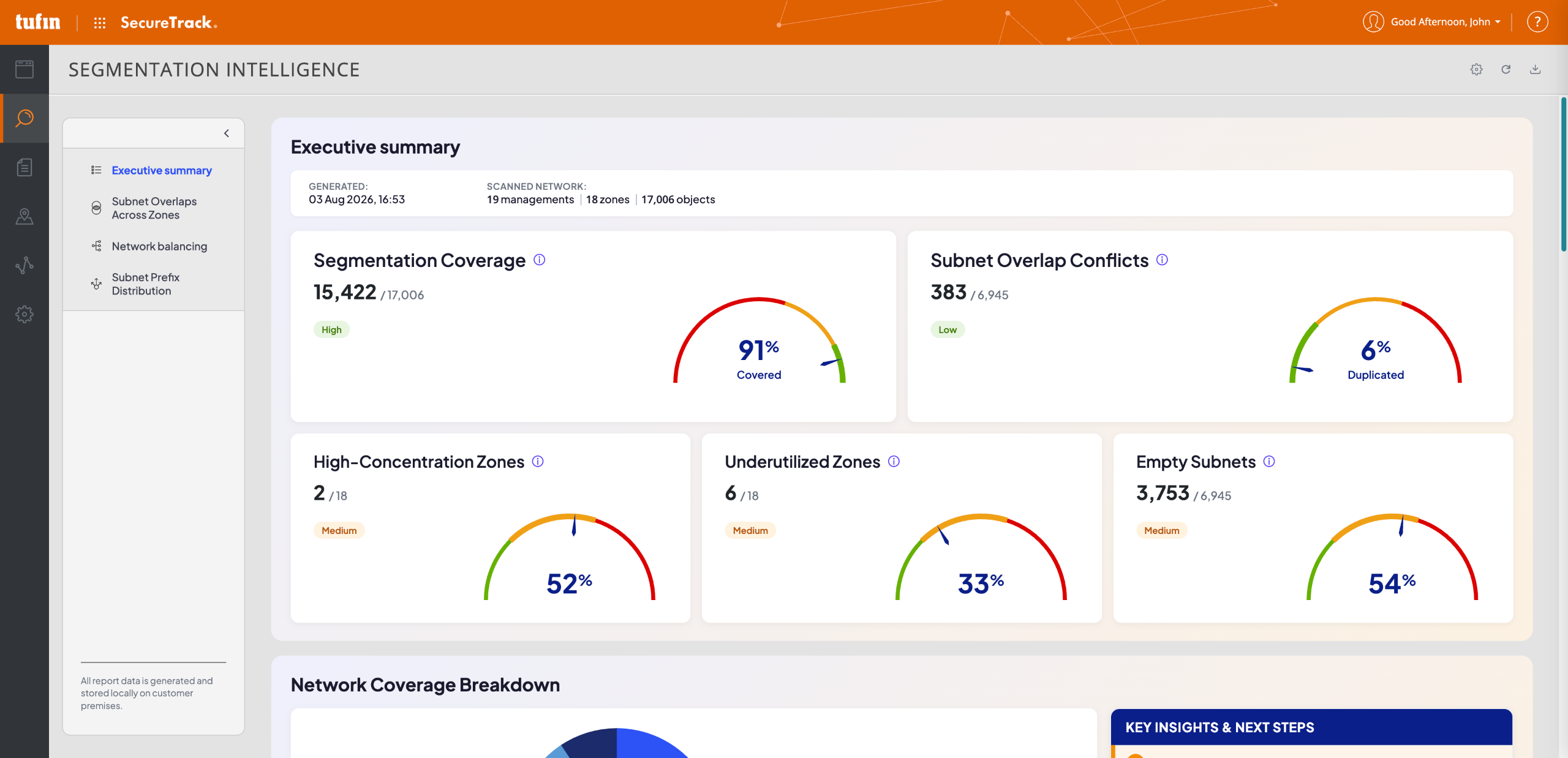Click the report settings gear icon

point(1477,69)
